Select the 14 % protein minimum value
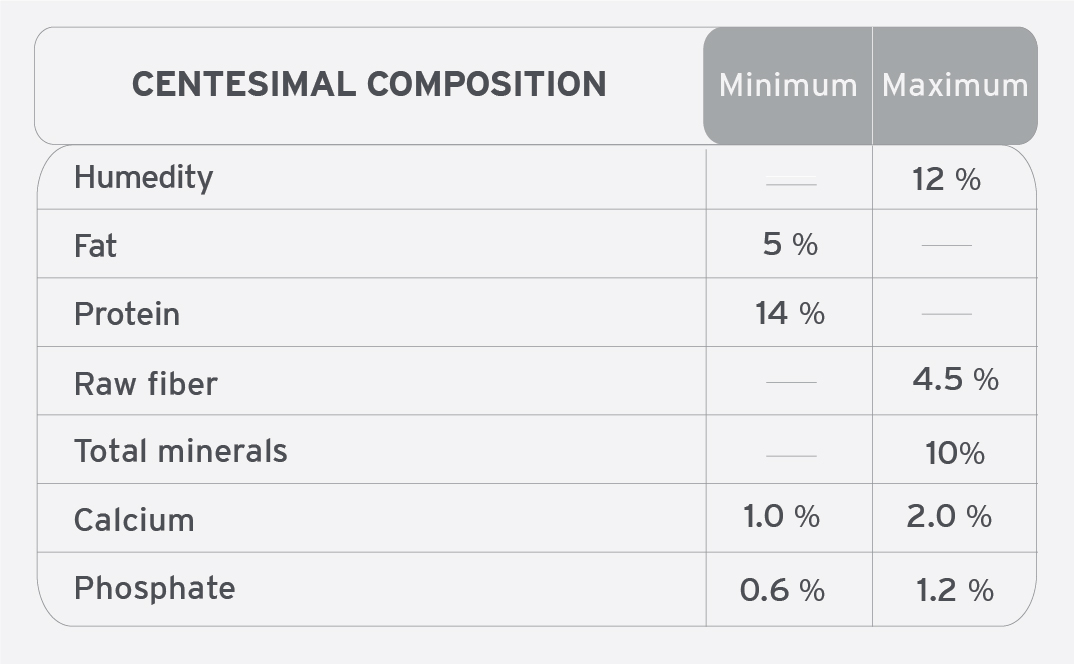Screen dimensions: 1074x664 tap(790, 313)
